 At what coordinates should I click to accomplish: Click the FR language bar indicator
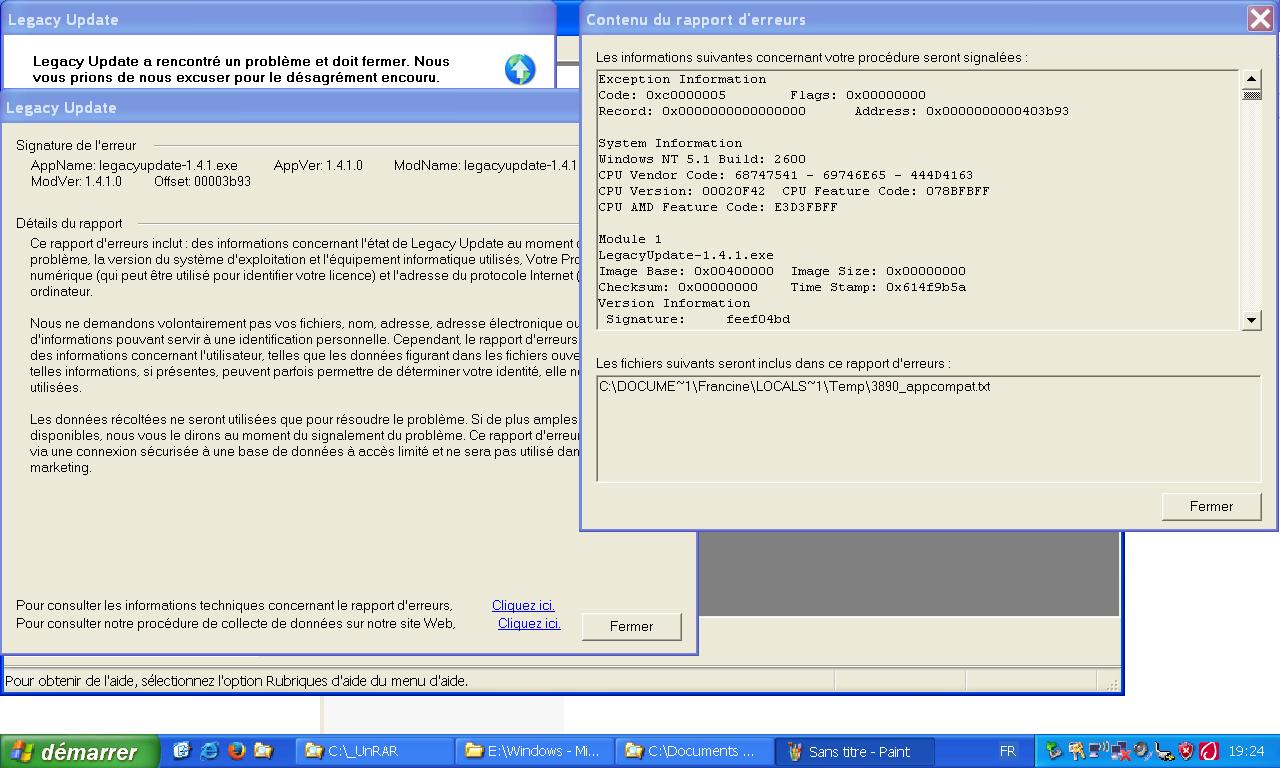[1008, 751]
